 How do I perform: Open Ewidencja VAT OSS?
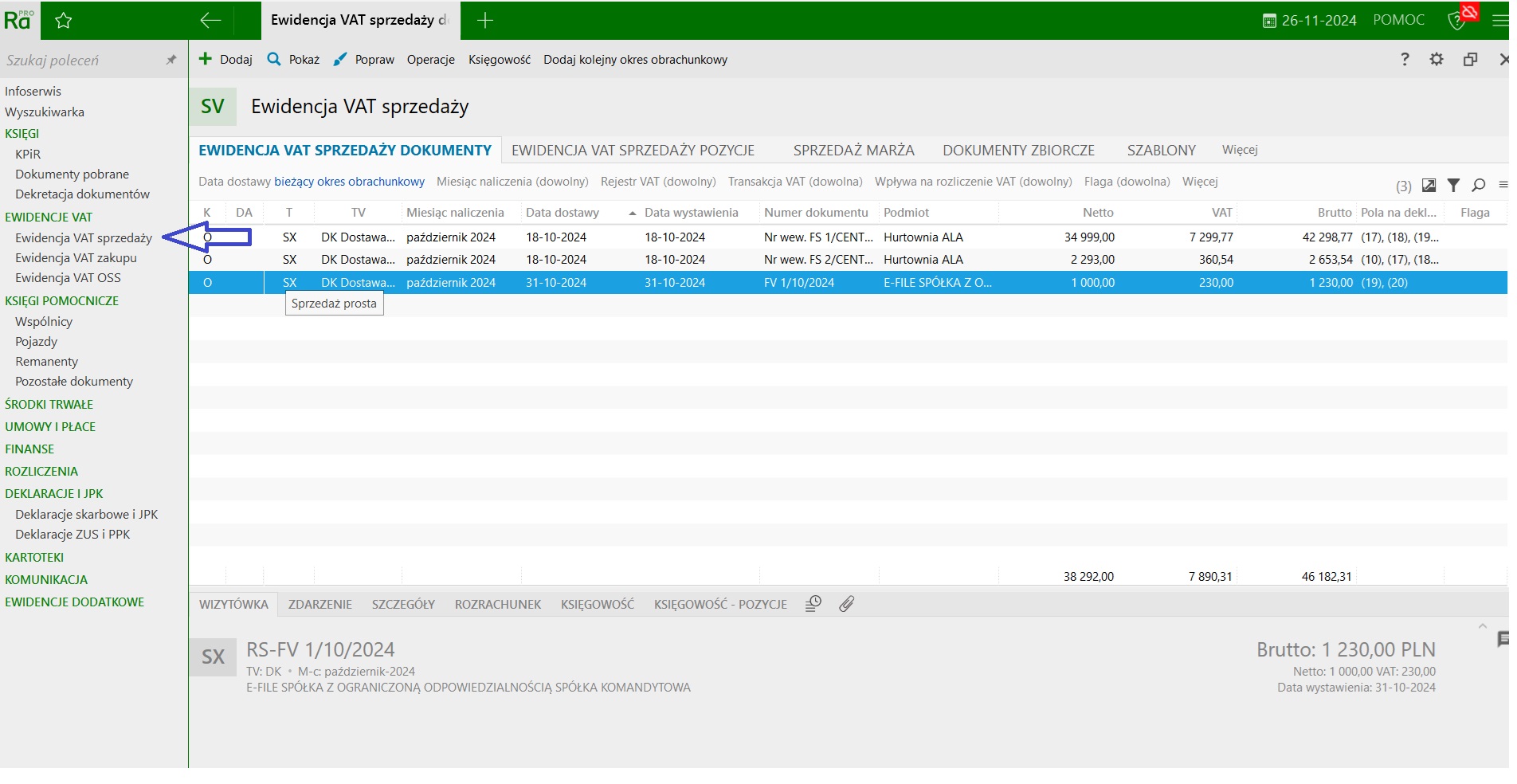click(68, 278)
